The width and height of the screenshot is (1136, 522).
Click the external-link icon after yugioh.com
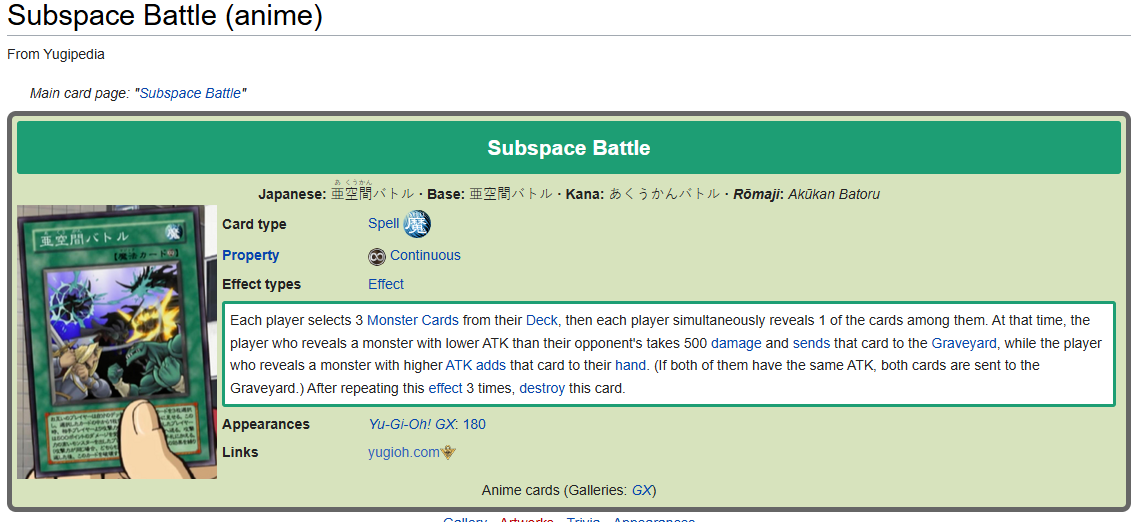449,452
